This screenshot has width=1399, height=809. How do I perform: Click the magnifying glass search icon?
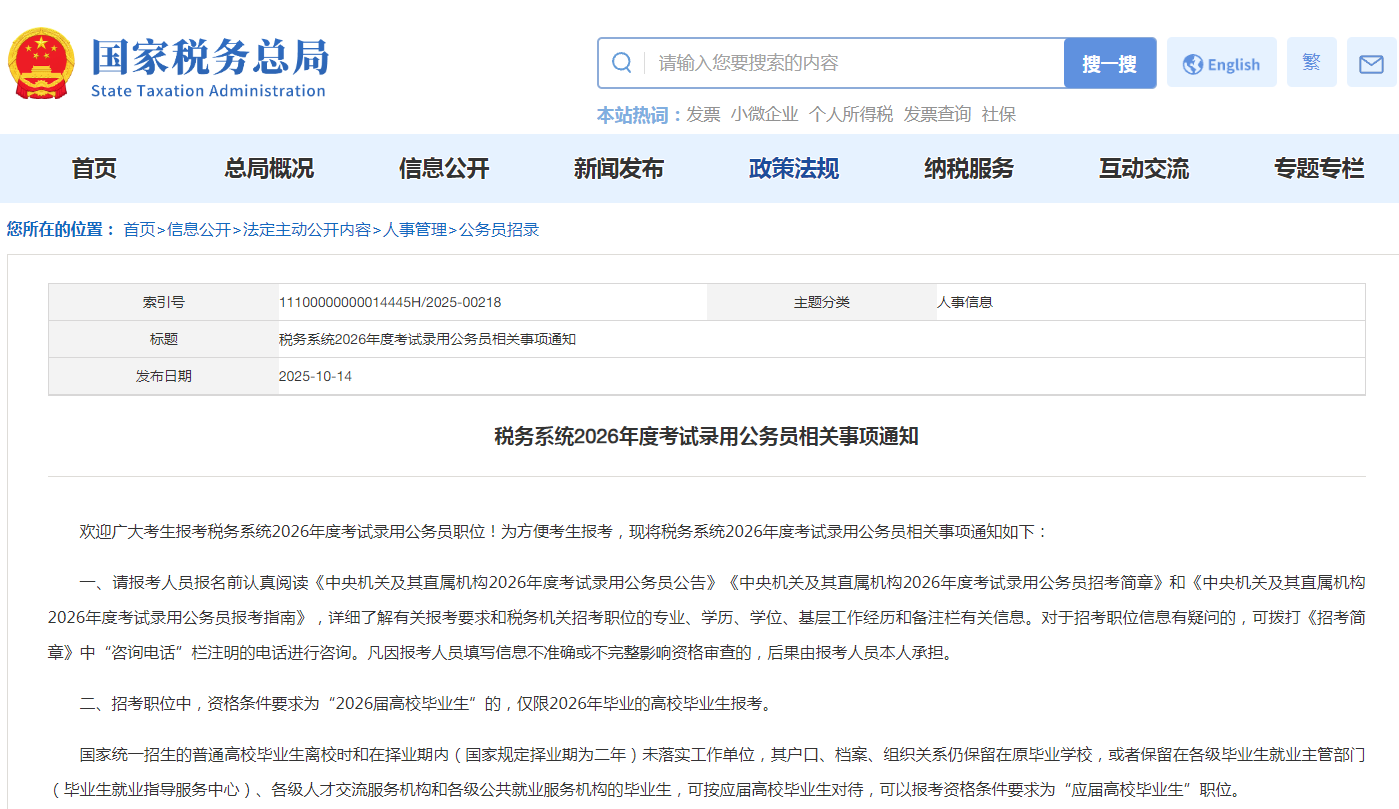coord(621,63)
